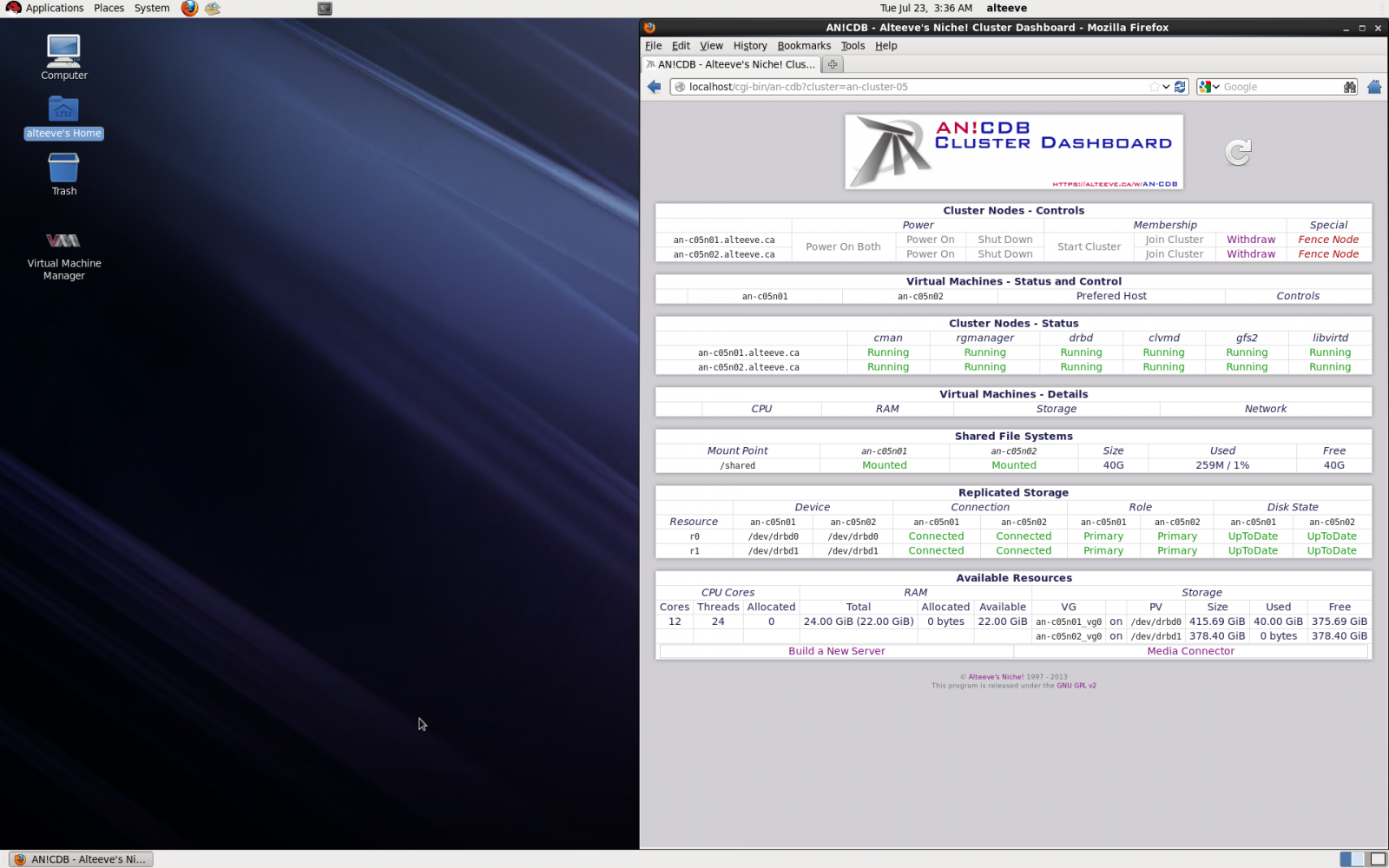Open the Applications menu
The width and height of the screenshot is (1389, 868).
(x=54, y=8)
